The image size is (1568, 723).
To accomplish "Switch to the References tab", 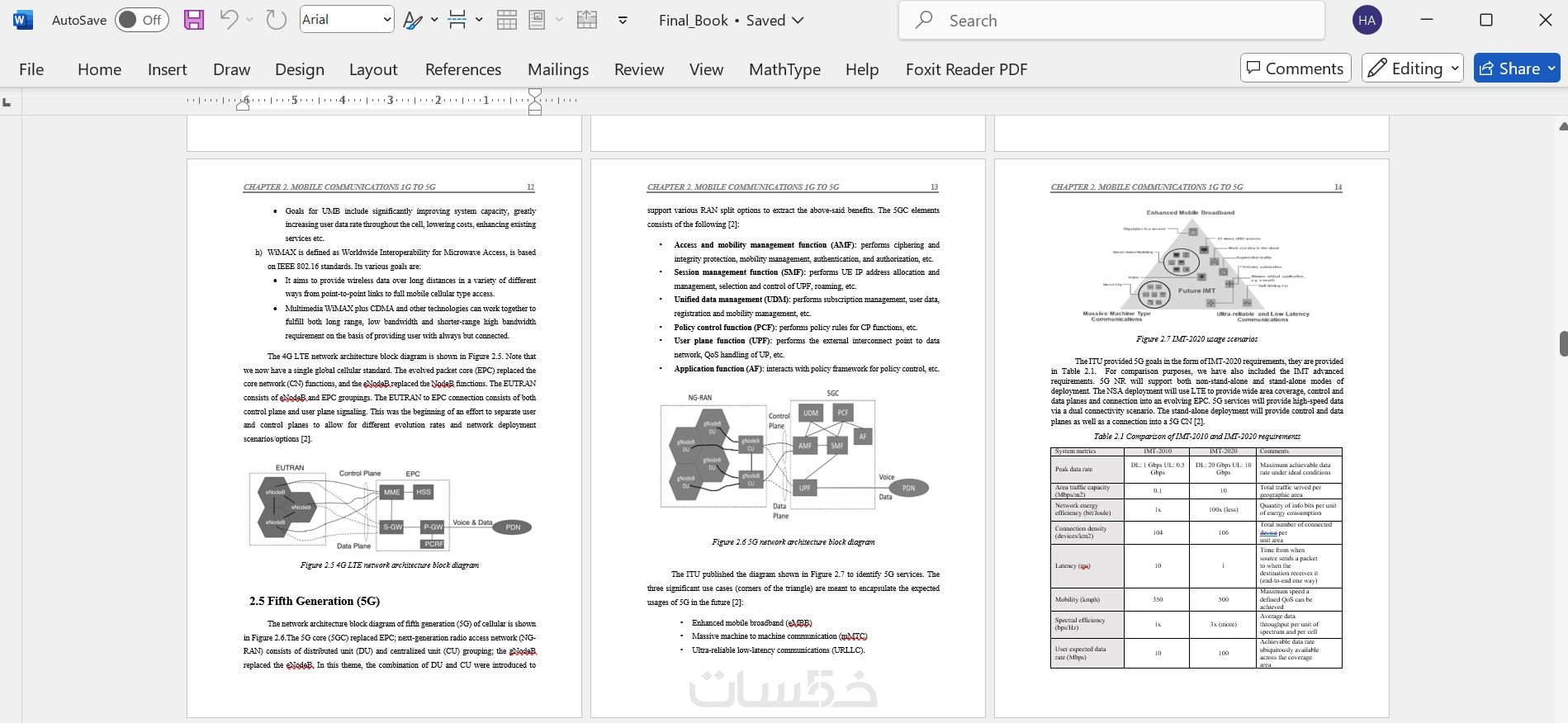I will pos(462,69).
